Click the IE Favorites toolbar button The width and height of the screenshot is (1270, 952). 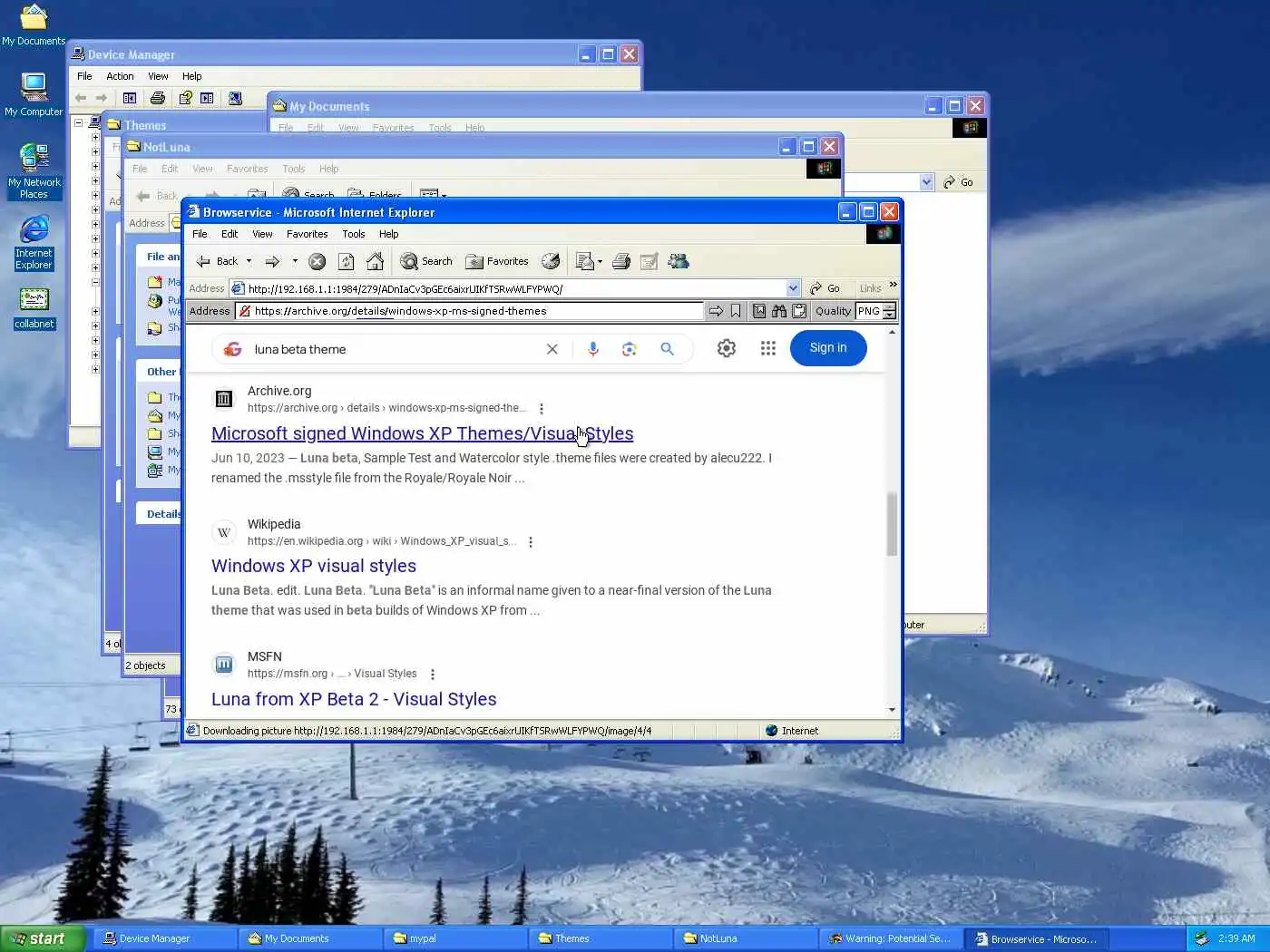point(497,261)
